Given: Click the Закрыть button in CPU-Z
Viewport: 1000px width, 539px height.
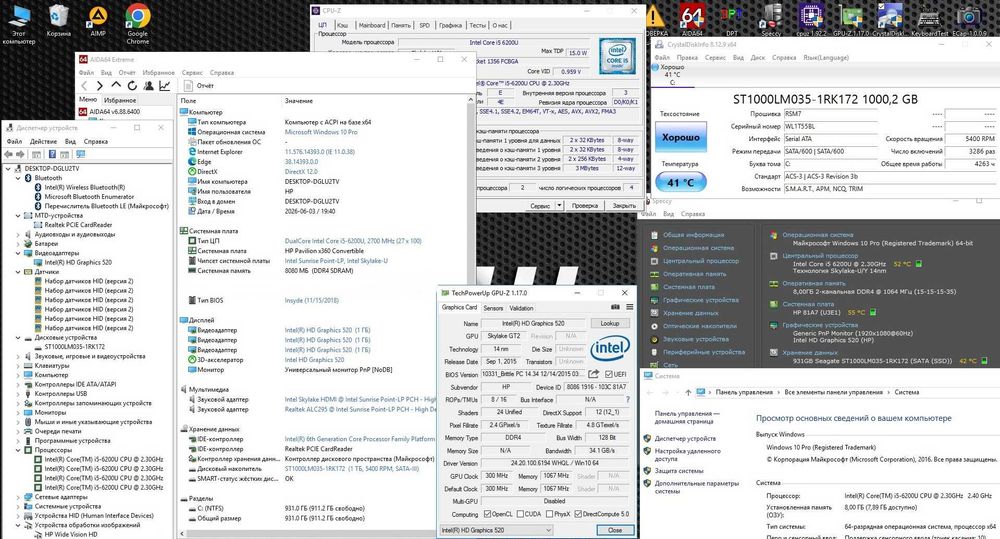Looking at the screenshot, I should (624, 205).
